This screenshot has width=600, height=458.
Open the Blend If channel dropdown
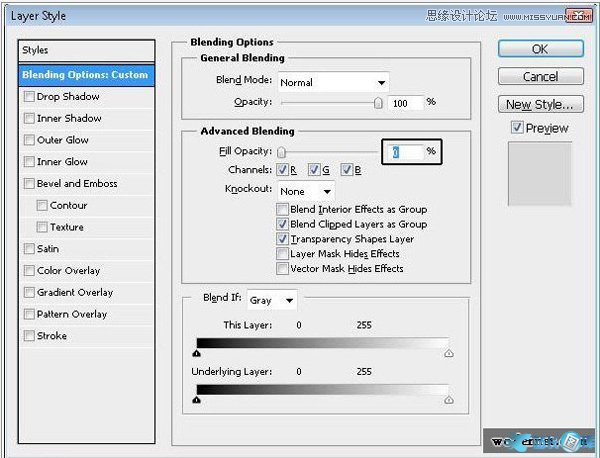coord(273,300)
